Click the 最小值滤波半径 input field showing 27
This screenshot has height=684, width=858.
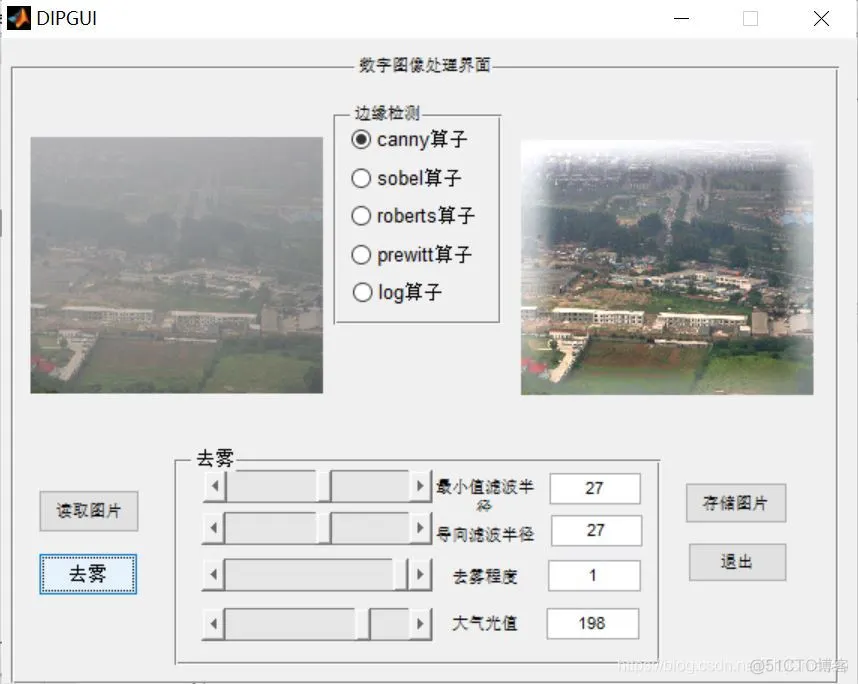click(594, 488)
